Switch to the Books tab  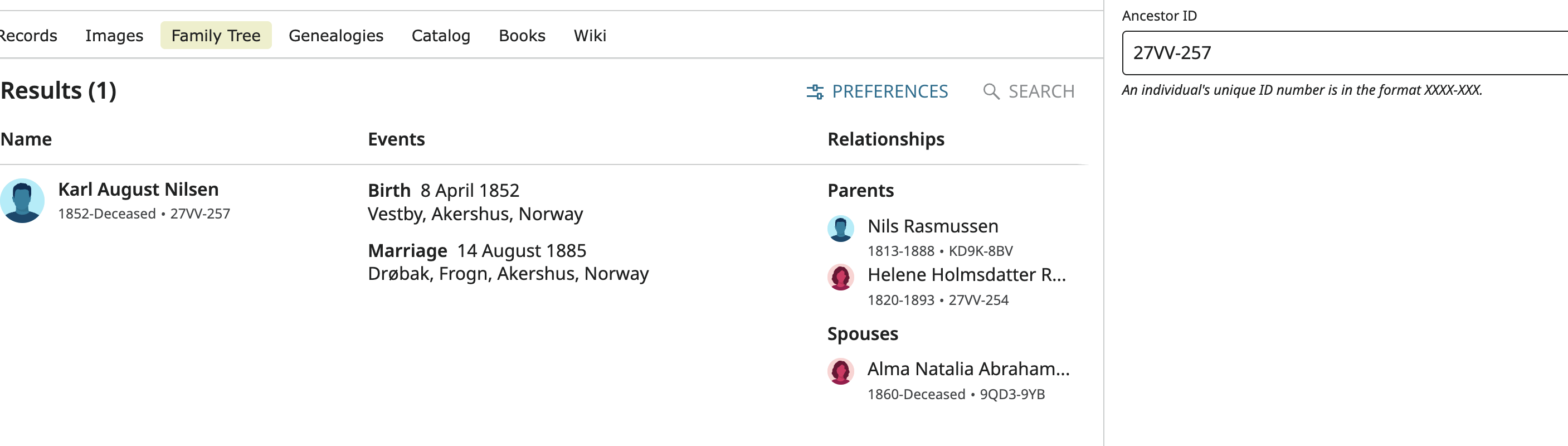[522, 35]
